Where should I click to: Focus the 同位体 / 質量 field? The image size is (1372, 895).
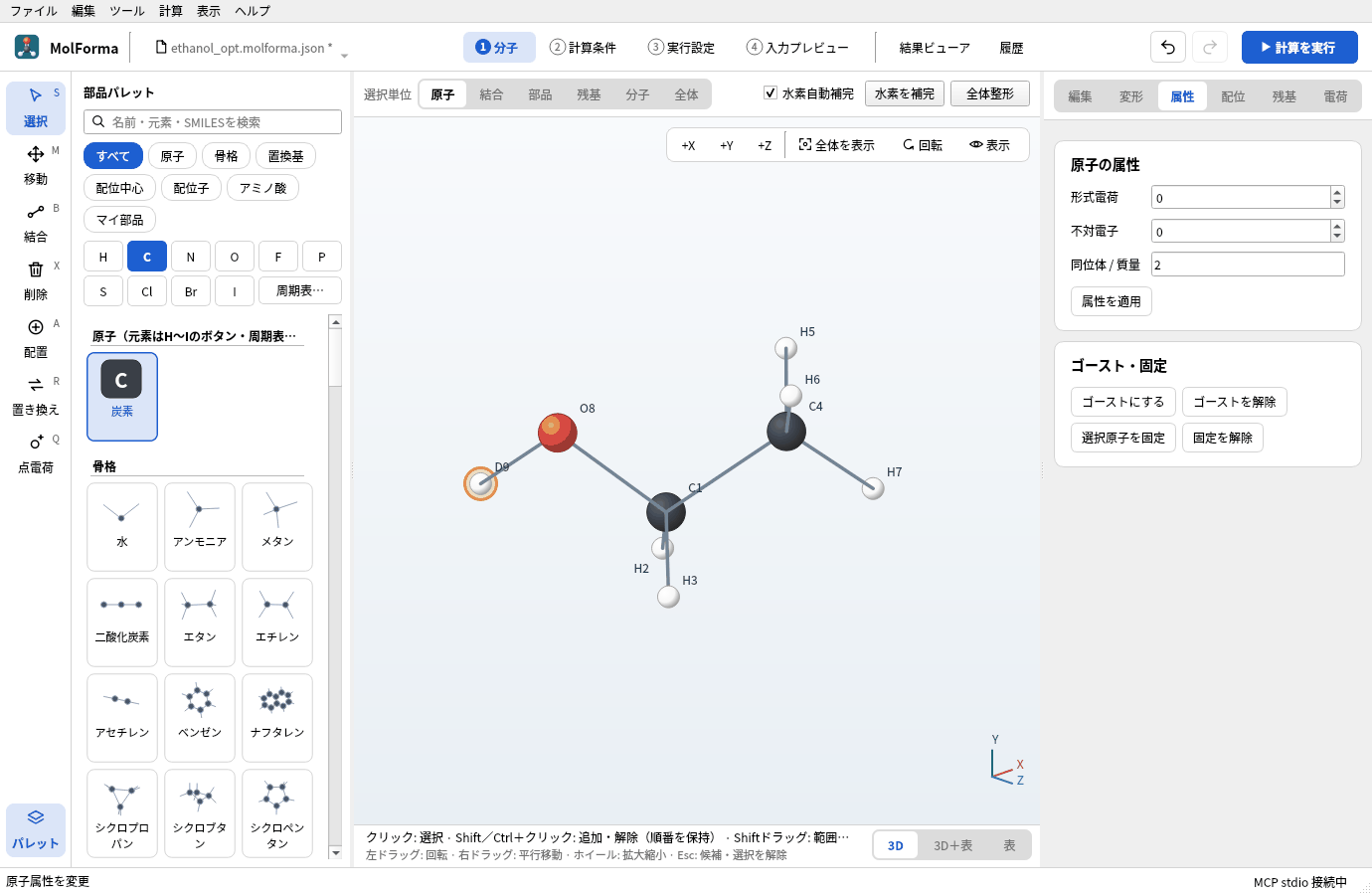pyautogui.click(x=1248, y=265)
